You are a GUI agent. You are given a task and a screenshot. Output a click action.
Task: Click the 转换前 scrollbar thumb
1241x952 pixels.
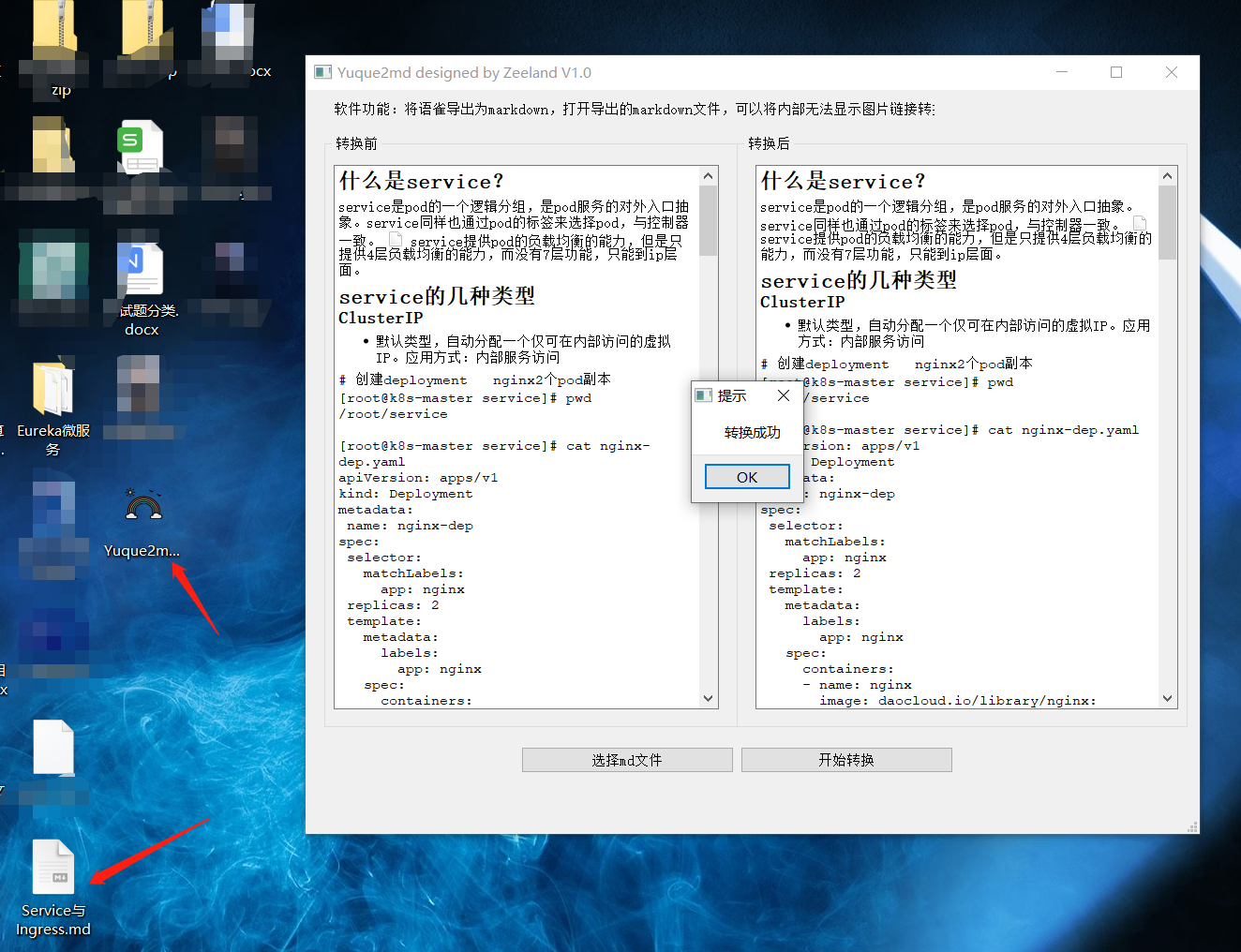pos(709,221)
